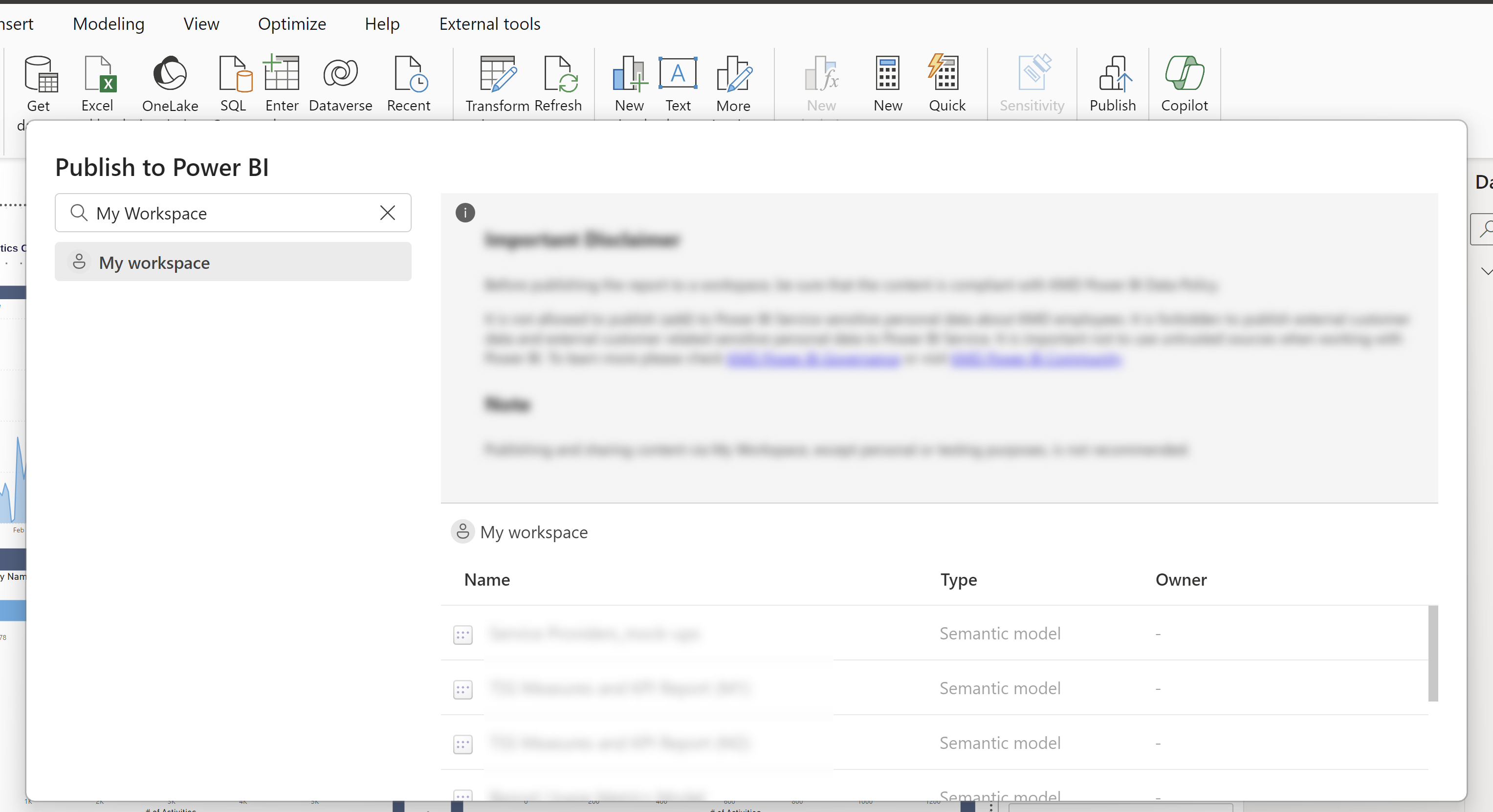Click second row's Semantic model type cell
The height and width of the screenshot is (812, 1493).
click(1000, 688)
